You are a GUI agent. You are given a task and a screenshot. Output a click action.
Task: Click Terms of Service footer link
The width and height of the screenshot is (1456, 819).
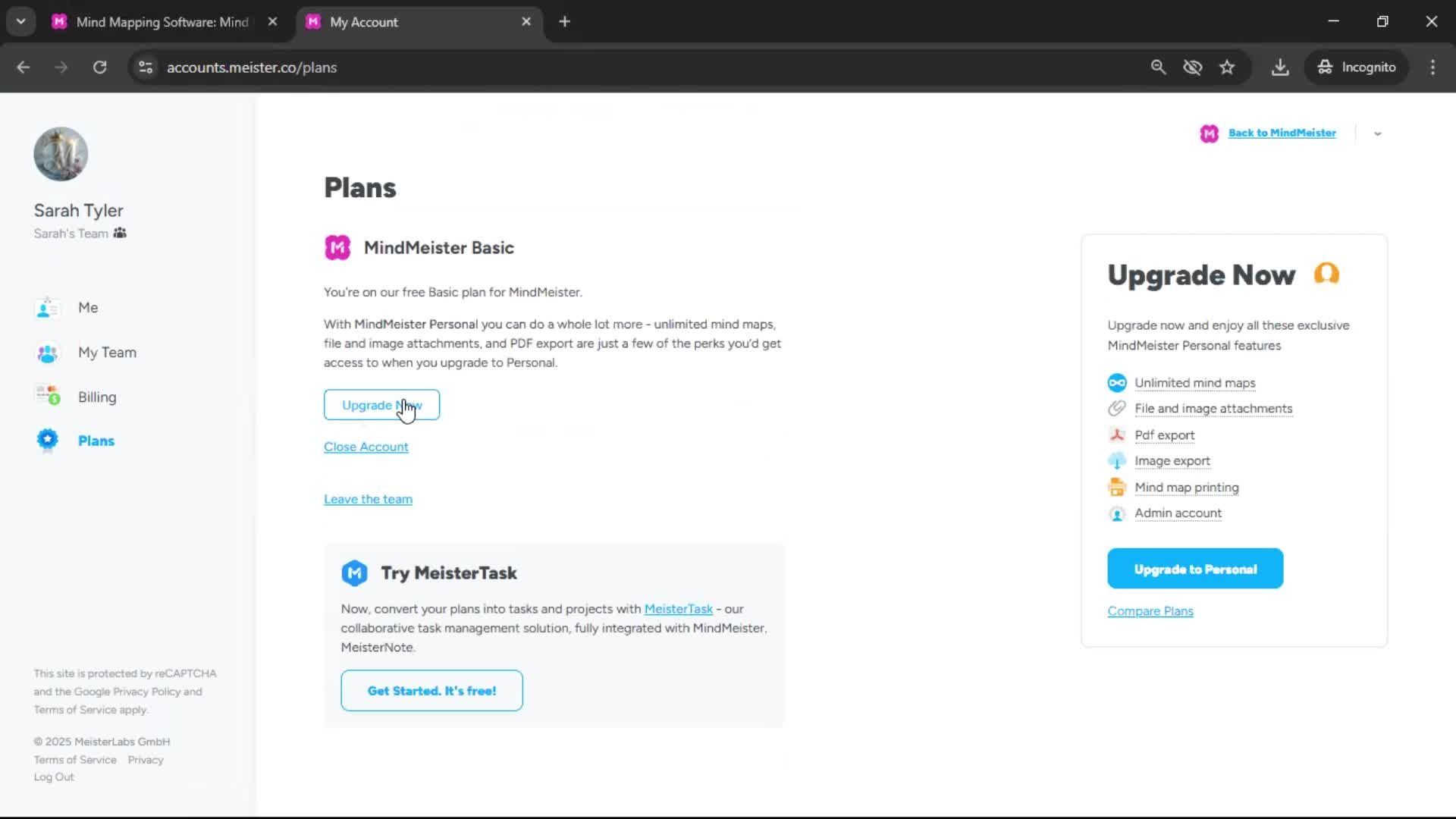click(75, 760)
